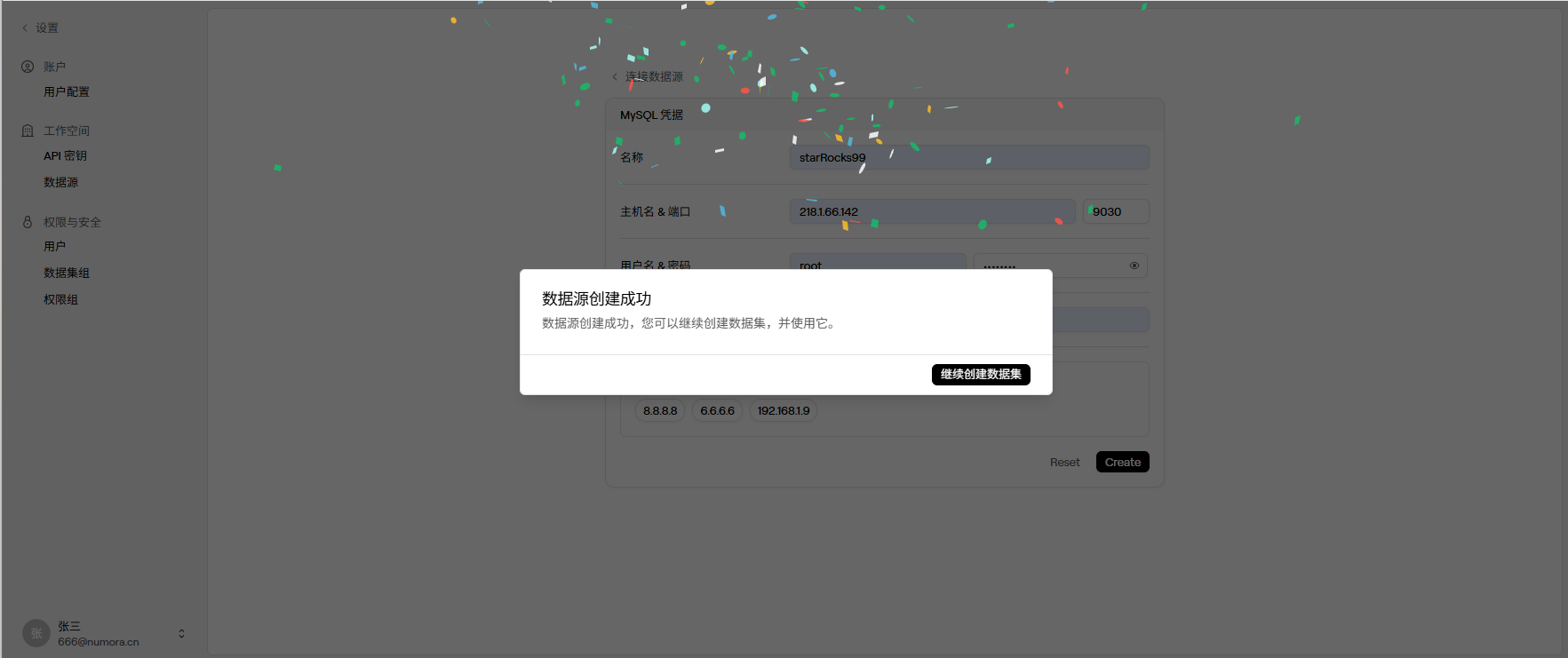Screen dimensions: 1568x658
Task: Click the Create button
Action: [x=1123, y=463]
